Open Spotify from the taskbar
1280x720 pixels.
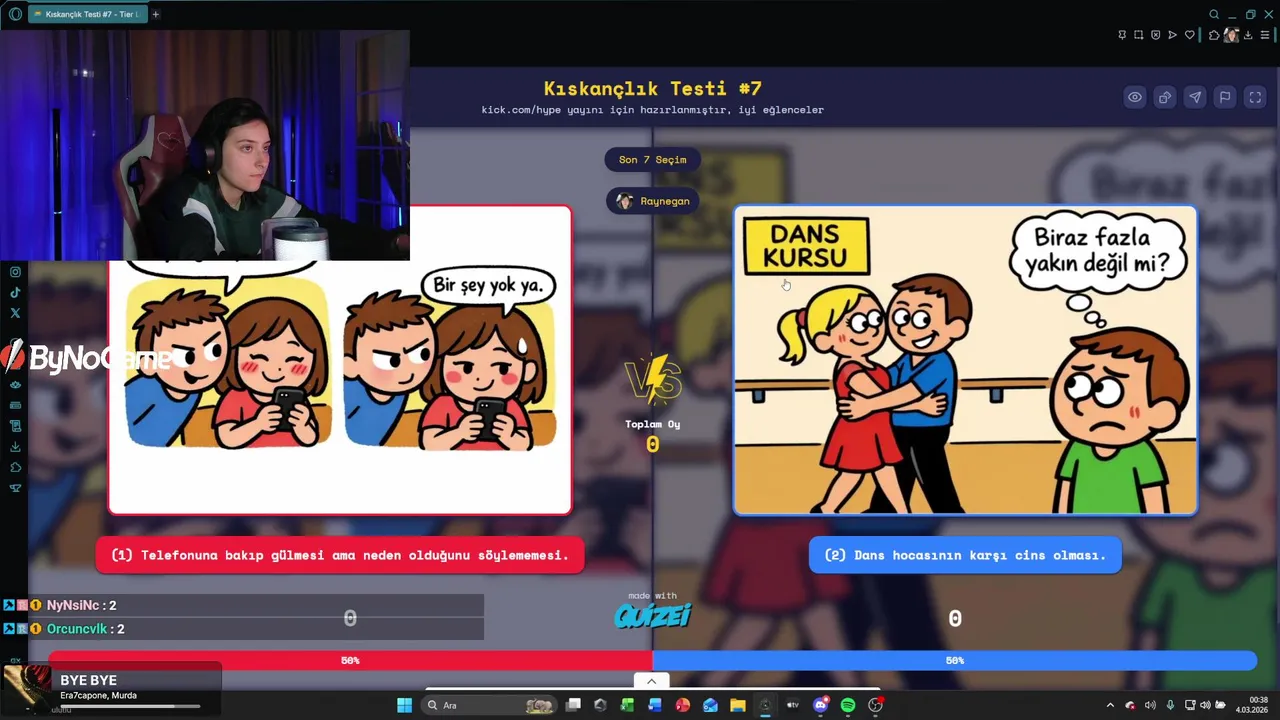(848, 705)
